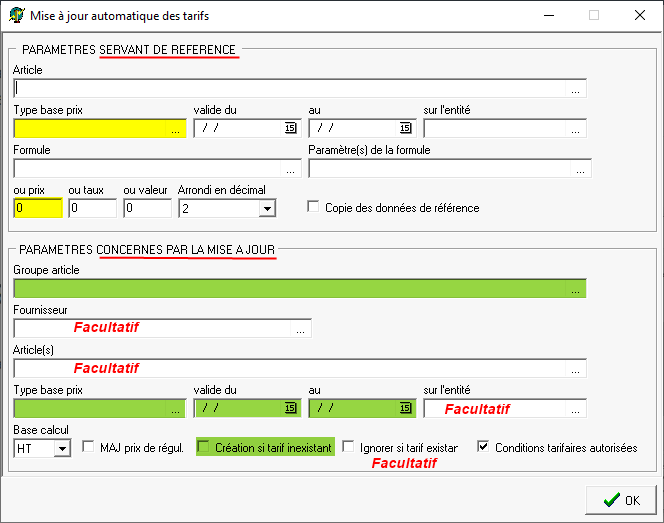664x523 pixels.
Task: Open calendar for reference 'valide du' date
Action: pyautogui.click(x=291, y=128)
